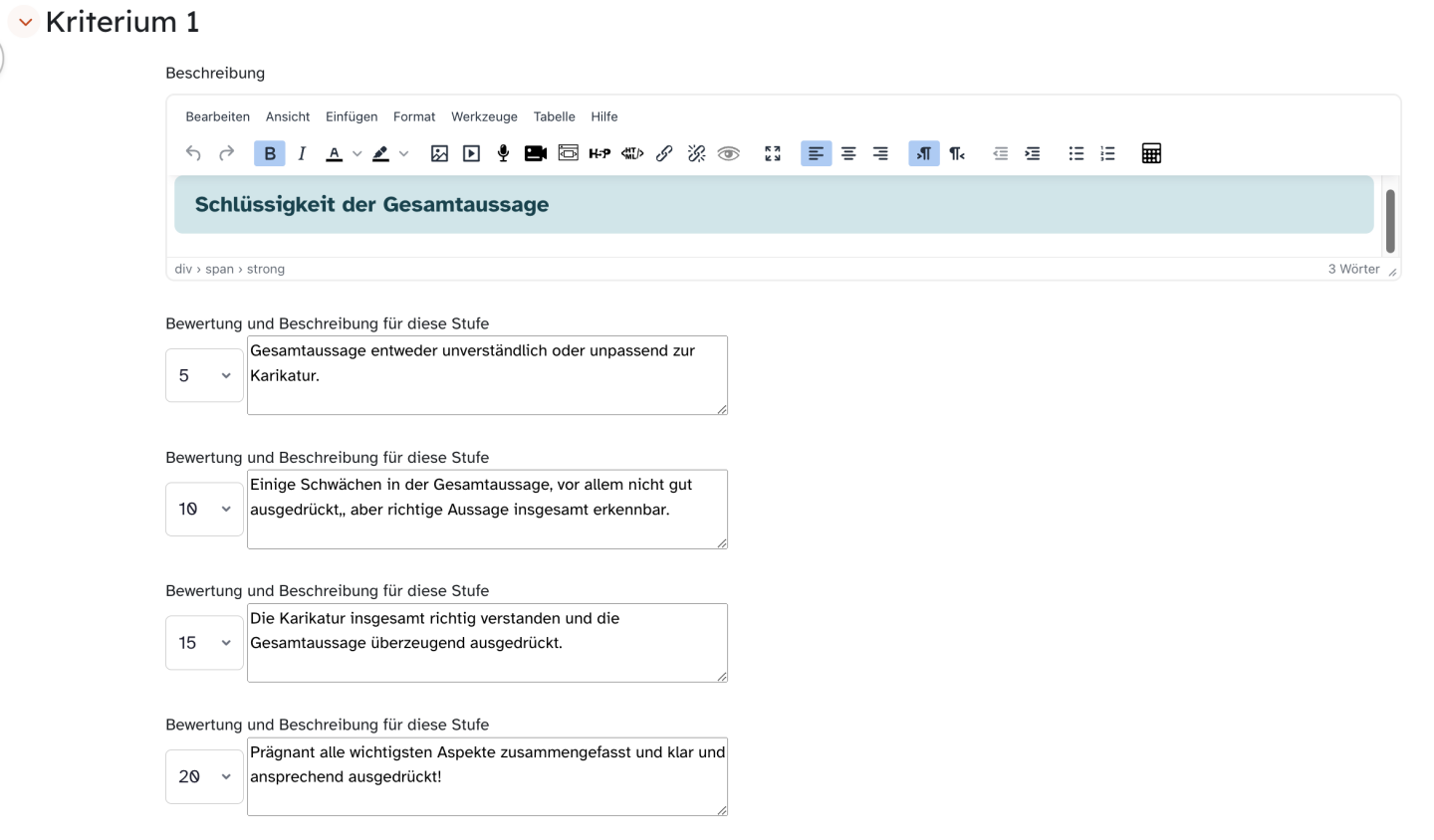Screen dimensions: 1434x840
Task: Set right-to-left text direction
Action: (x=957, y=153)
